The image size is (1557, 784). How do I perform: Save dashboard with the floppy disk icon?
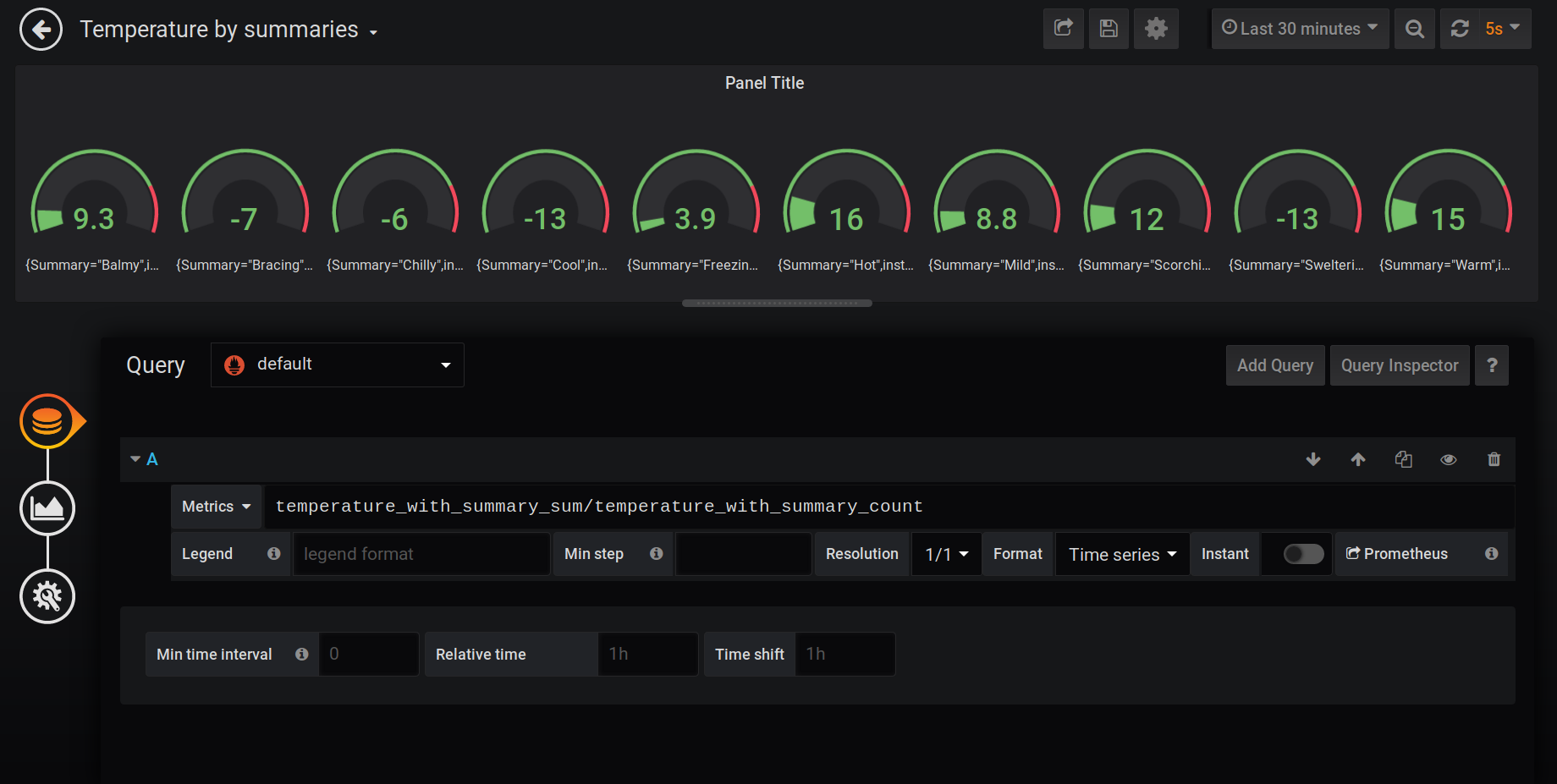(1109, 29)
